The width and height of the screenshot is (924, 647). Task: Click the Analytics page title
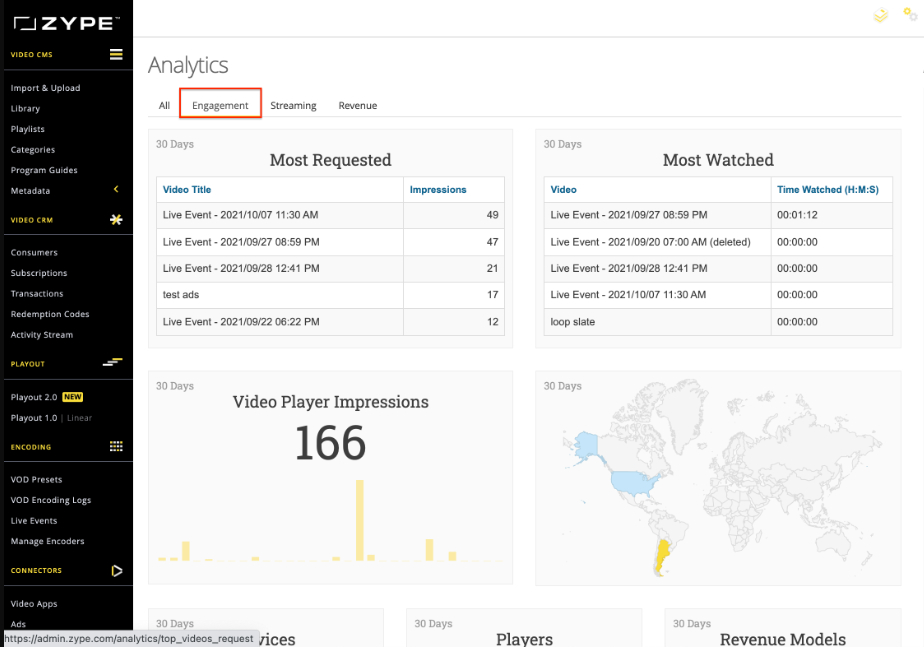point(188,65)
